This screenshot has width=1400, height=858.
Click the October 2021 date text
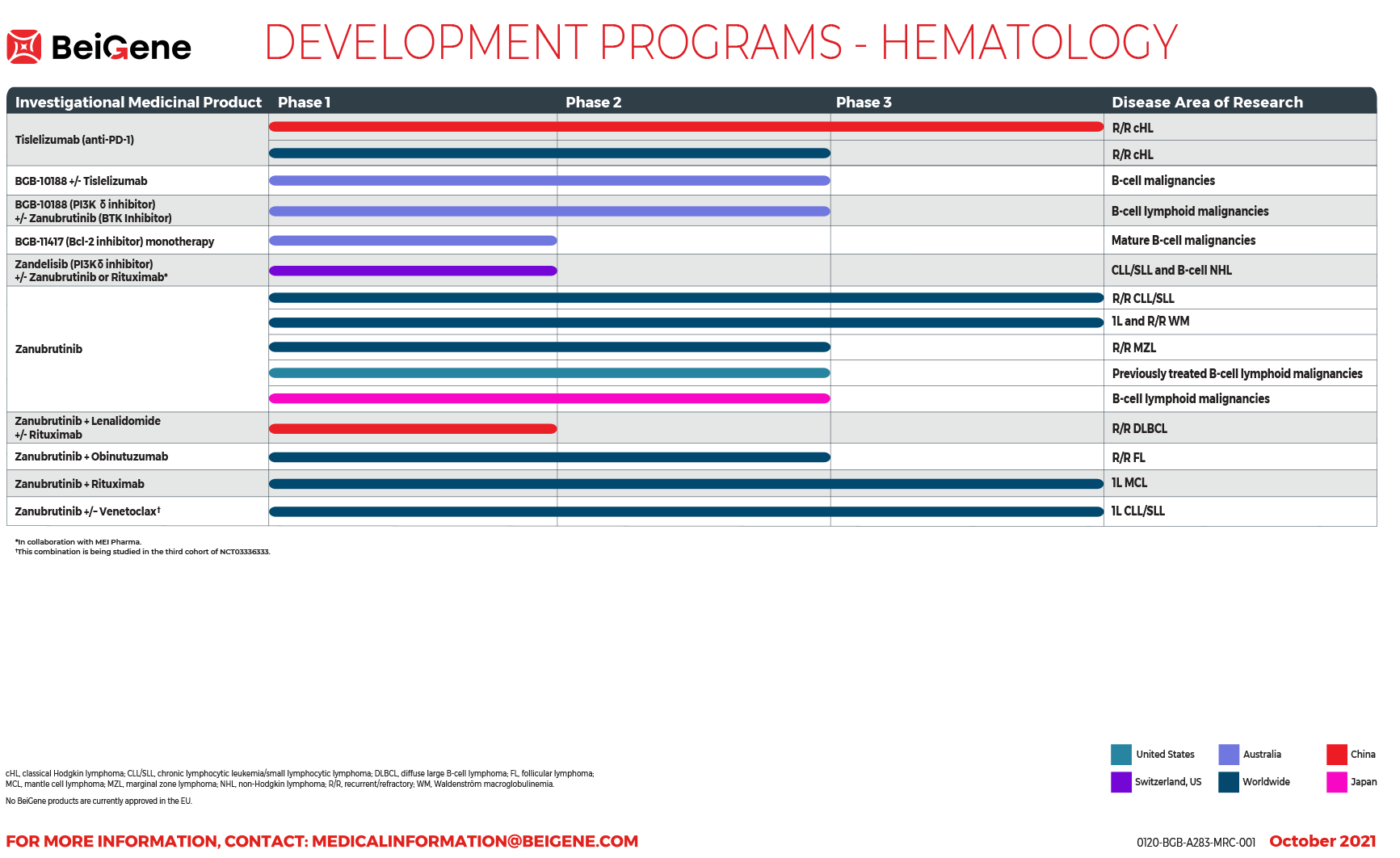click(x=1322, y=841)
